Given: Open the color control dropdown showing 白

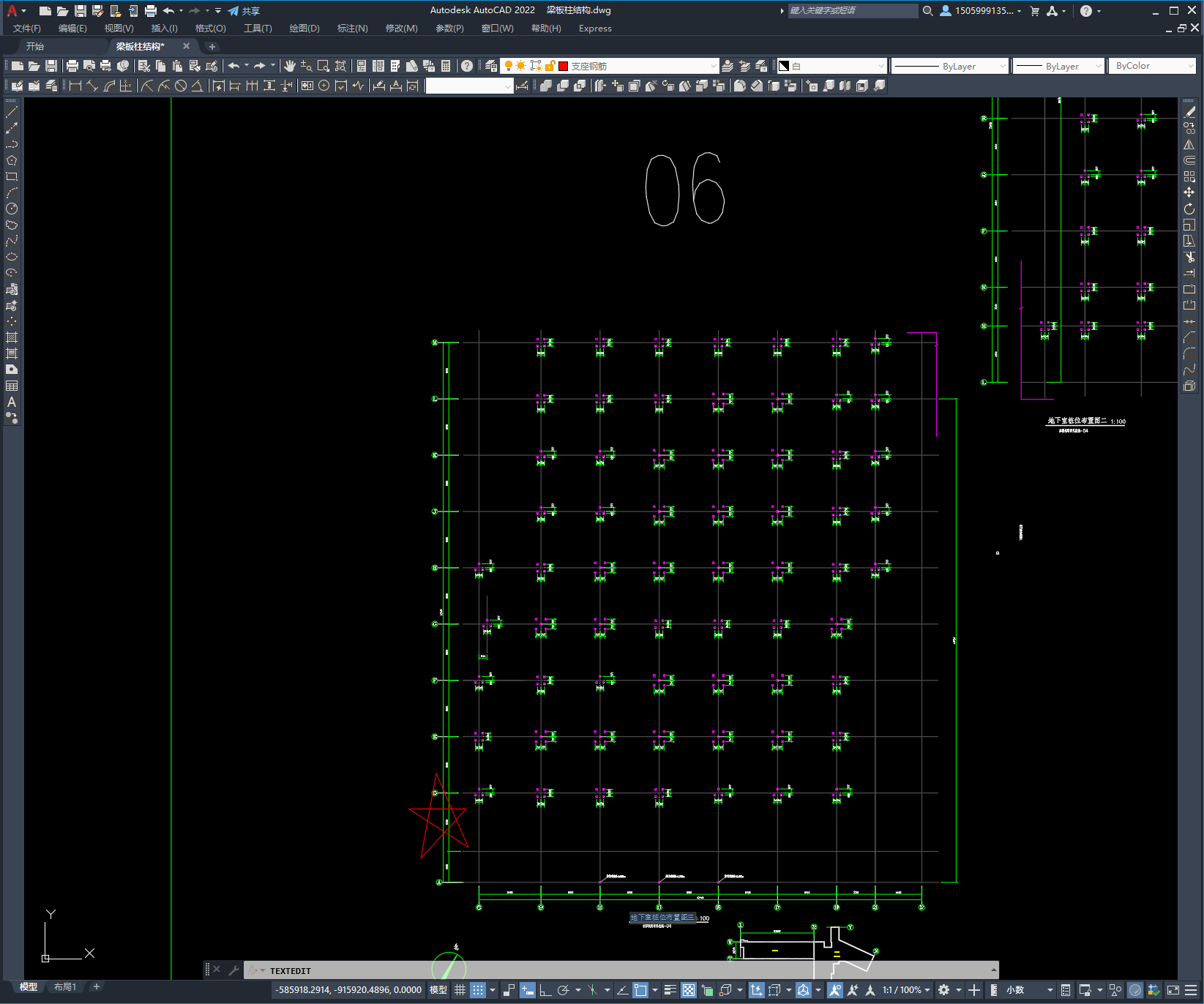Looking at the screenshot, I should click(831, 66).
